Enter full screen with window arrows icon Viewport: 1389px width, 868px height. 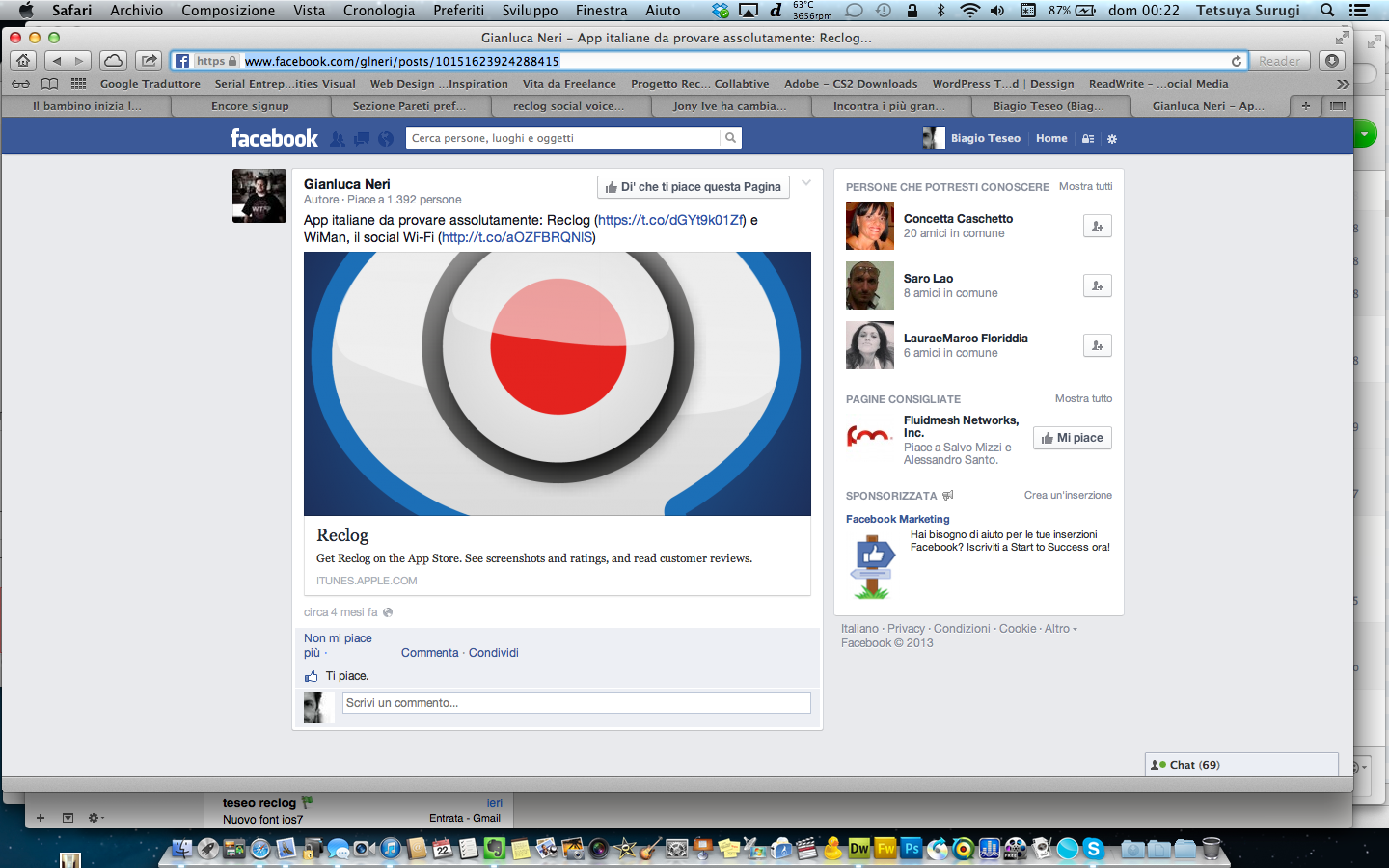[1342, 38]
